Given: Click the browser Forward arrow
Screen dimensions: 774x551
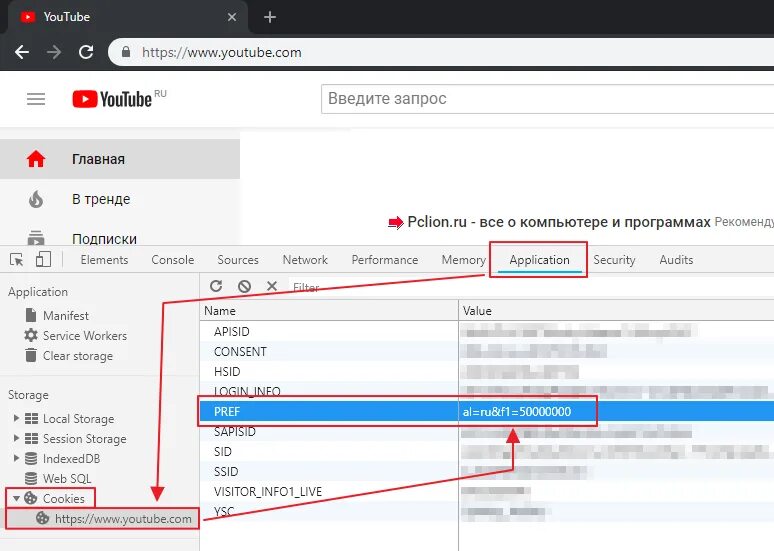Looking at the screenshot, I should [x=54, y=52].
